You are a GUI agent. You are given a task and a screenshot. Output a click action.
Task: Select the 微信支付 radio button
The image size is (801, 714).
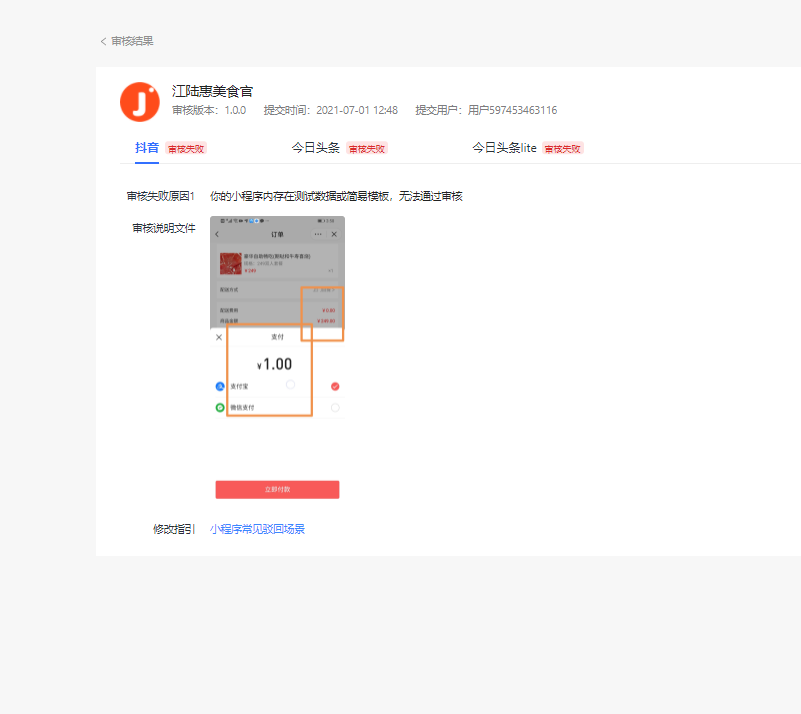pyautogui.click(x=335, y=408)
